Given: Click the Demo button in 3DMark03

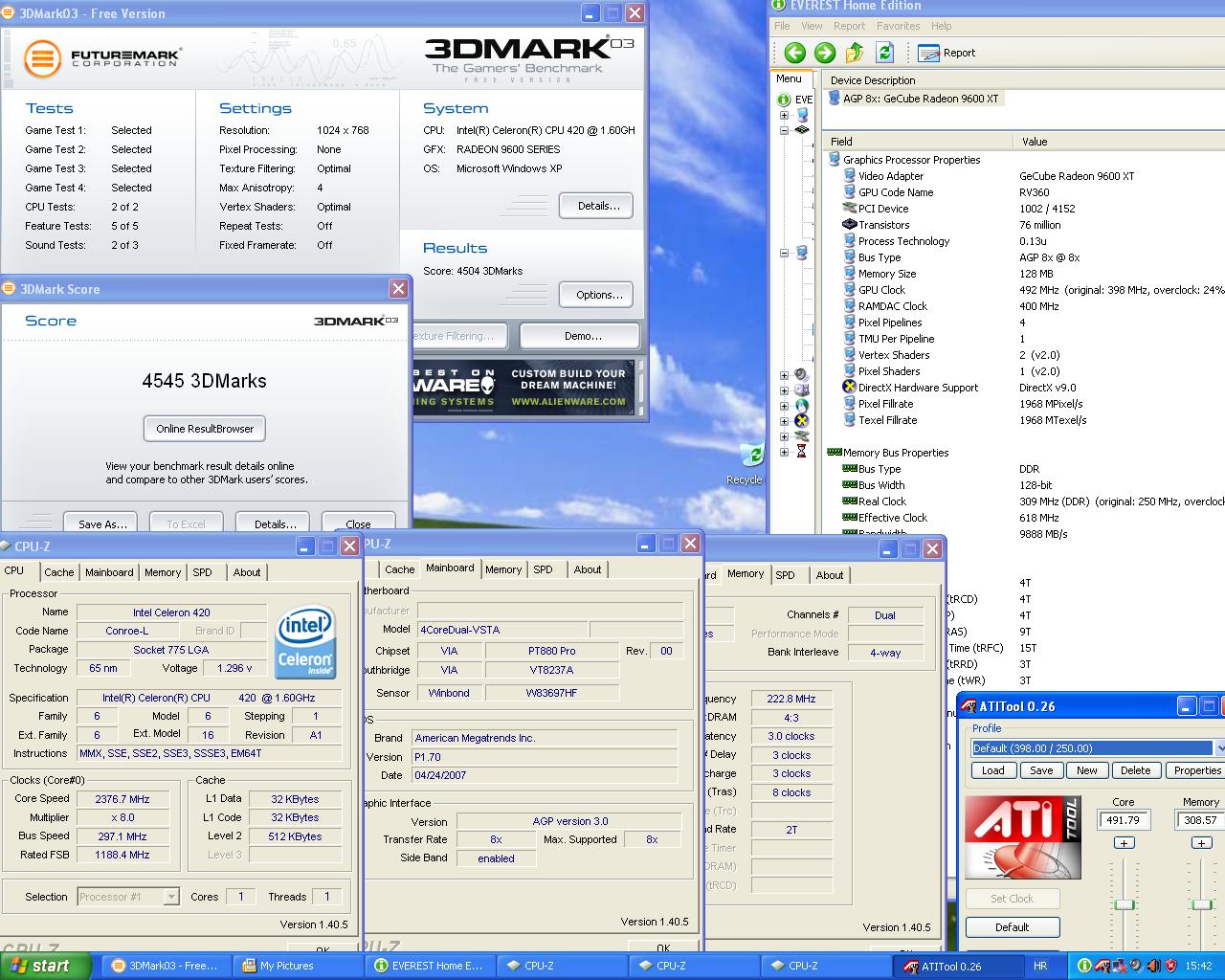Looking at the screenshot, I should point(582,336).
